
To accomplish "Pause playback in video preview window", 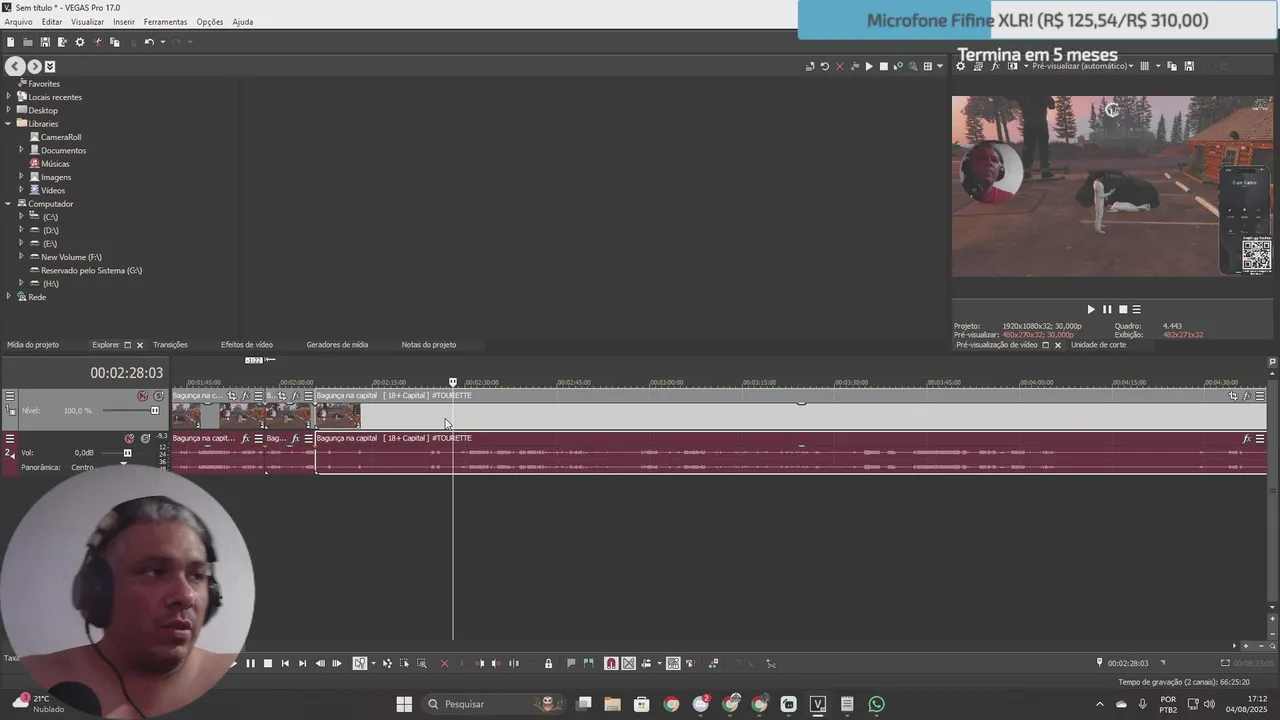I will 1107,309.
